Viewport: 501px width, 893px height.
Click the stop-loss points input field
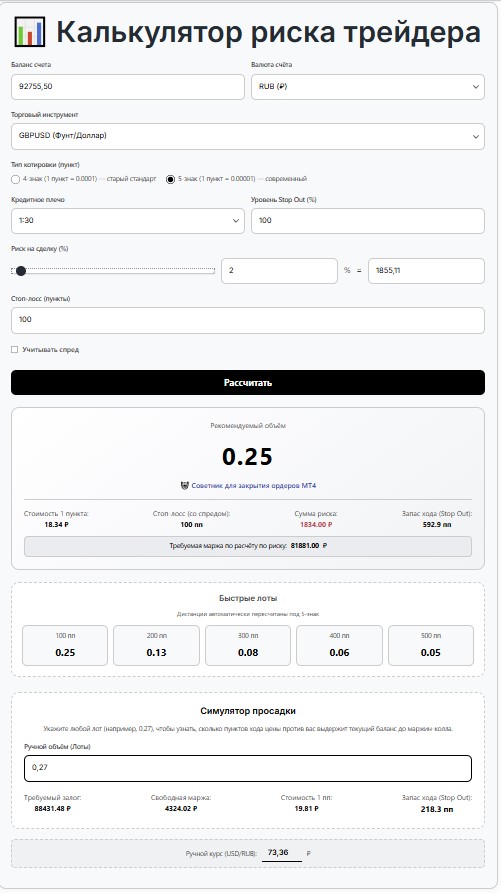coord(248,320)
